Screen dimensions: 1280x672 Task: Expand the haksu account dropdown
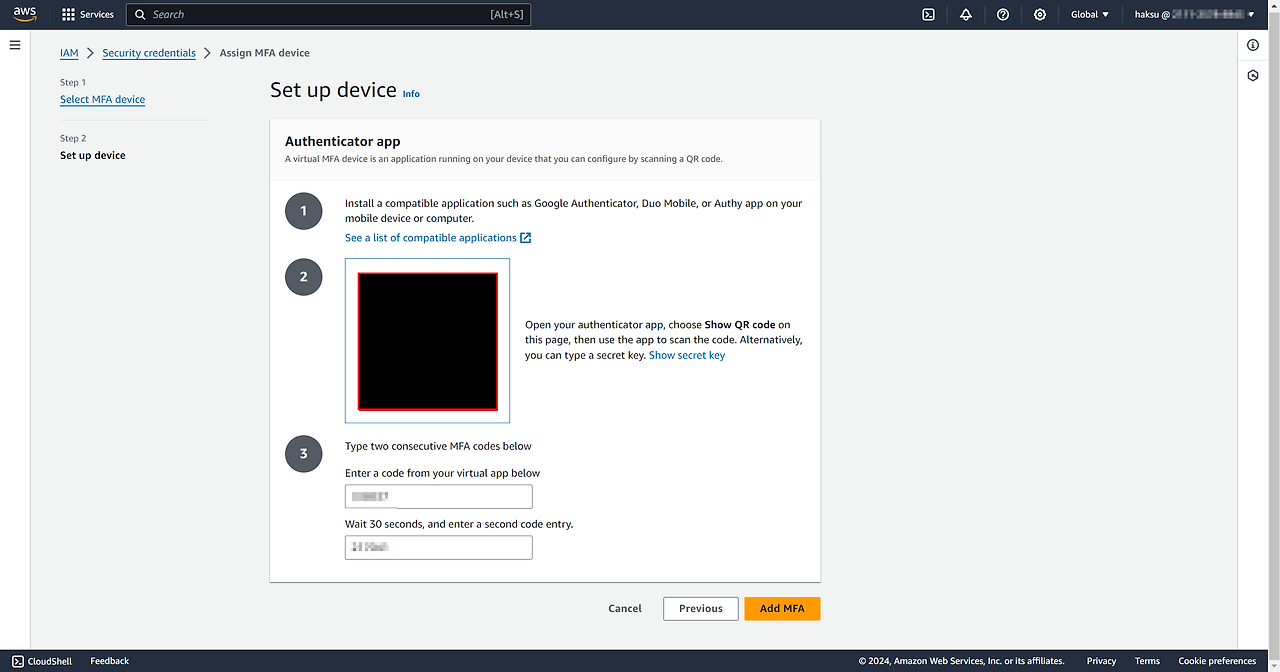[x=1194, y=14]
